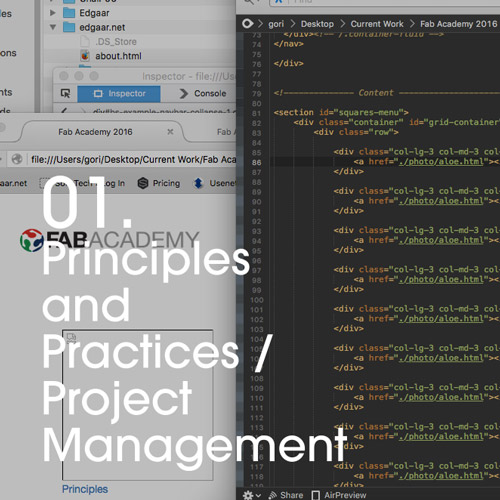The height and width of the screenshot is (500, 500).
Task: Click the image placeholder above the Principles link
Action: pos(137,405)
